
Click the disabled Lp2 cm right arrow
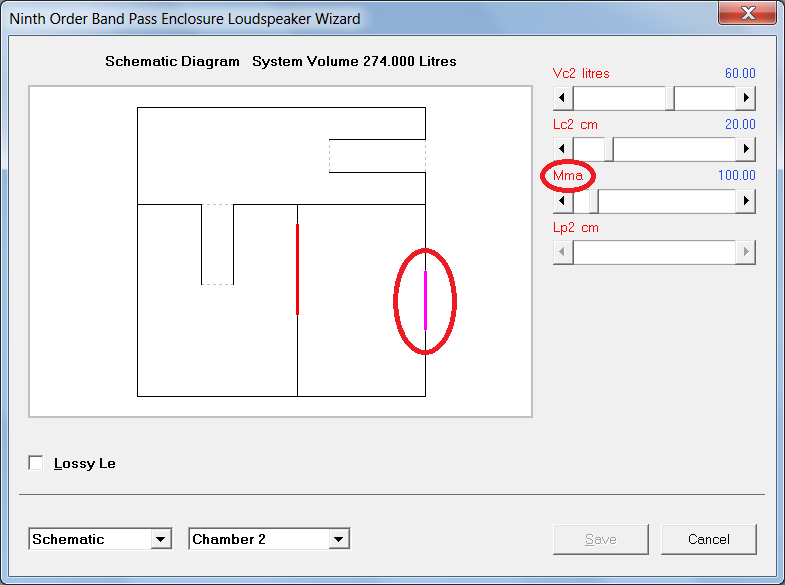pos(745,252)
